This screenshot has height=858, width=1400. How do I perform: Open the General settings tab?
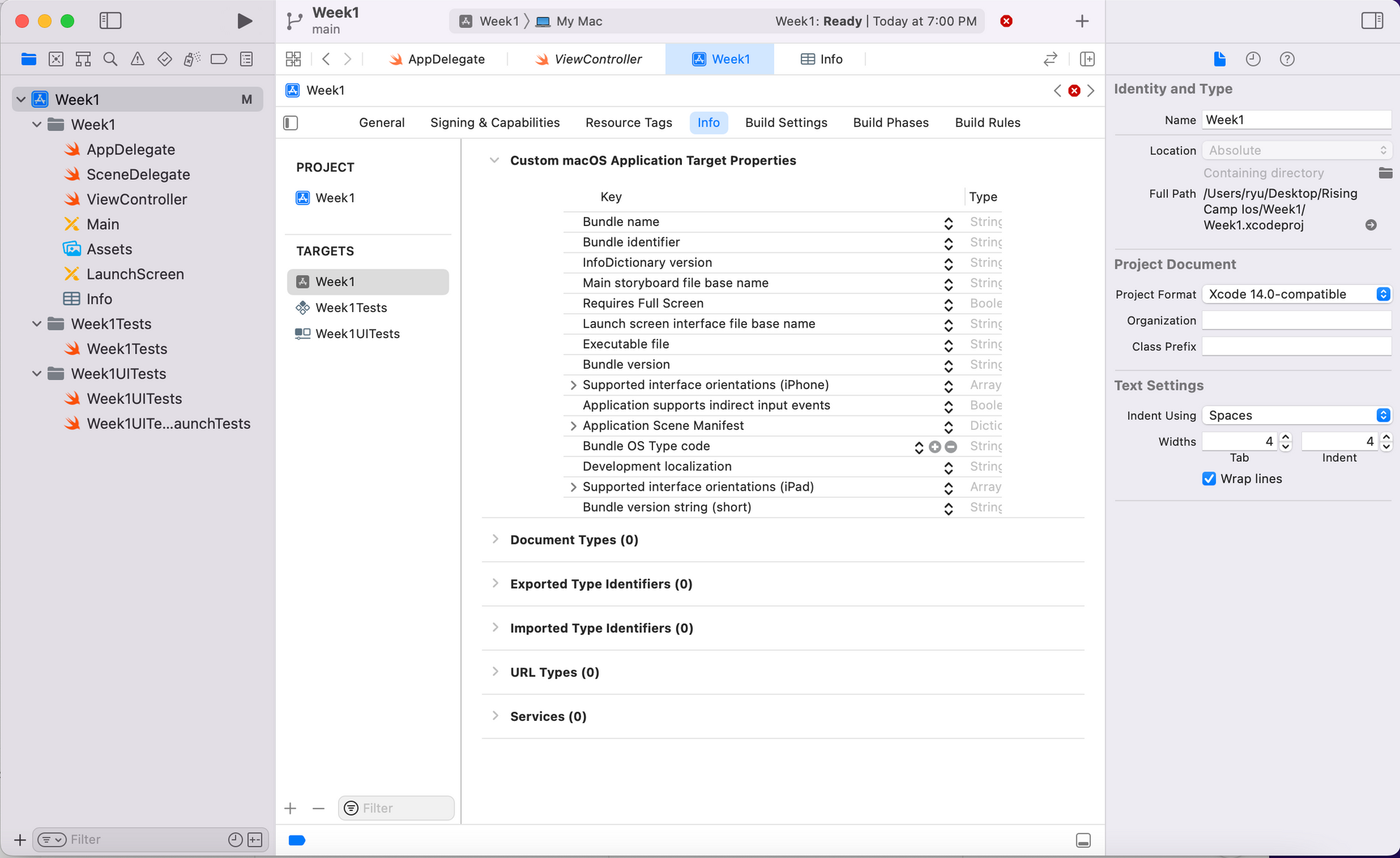tap(381, 122)
